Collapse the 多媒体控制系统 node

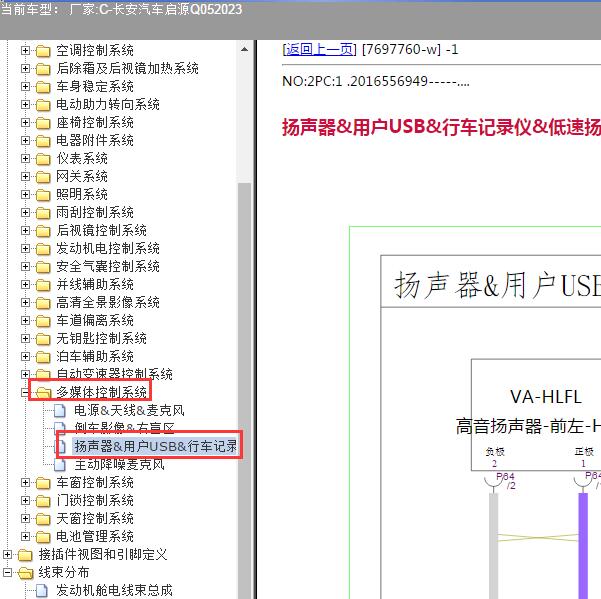click(x=25, y=392)
